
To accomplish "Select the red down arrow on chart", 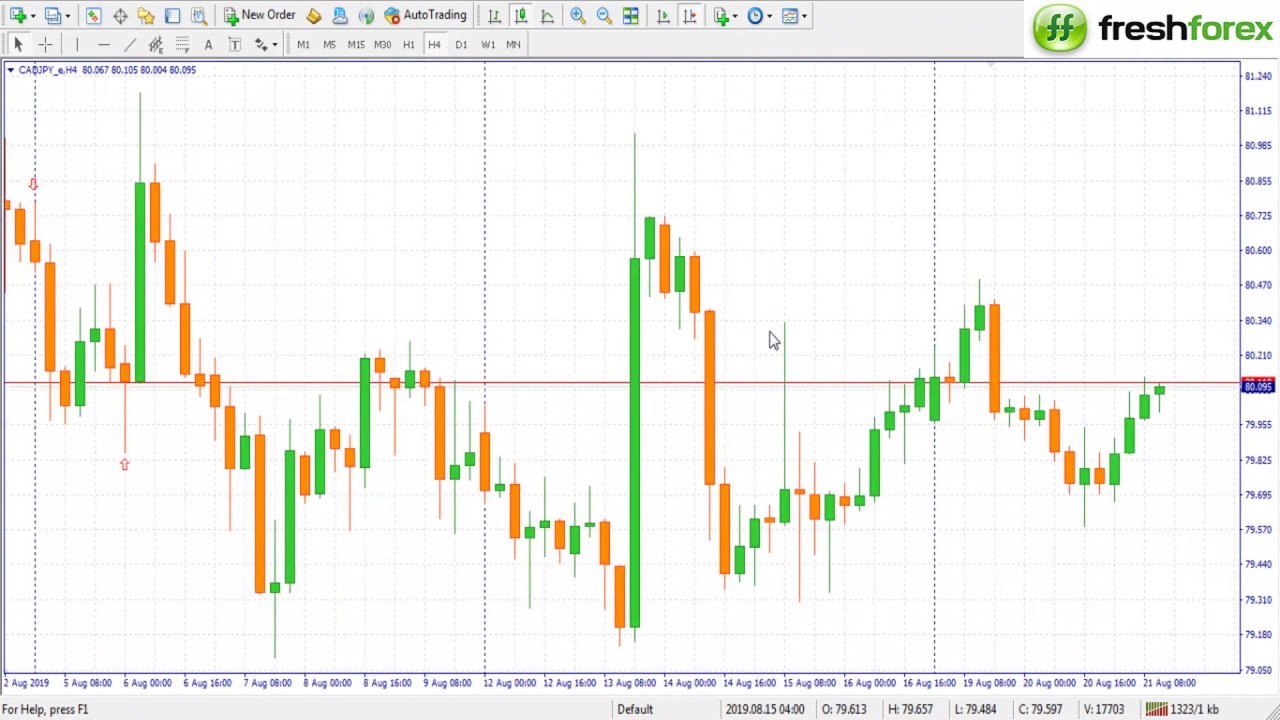I will [x=33, y=184].
